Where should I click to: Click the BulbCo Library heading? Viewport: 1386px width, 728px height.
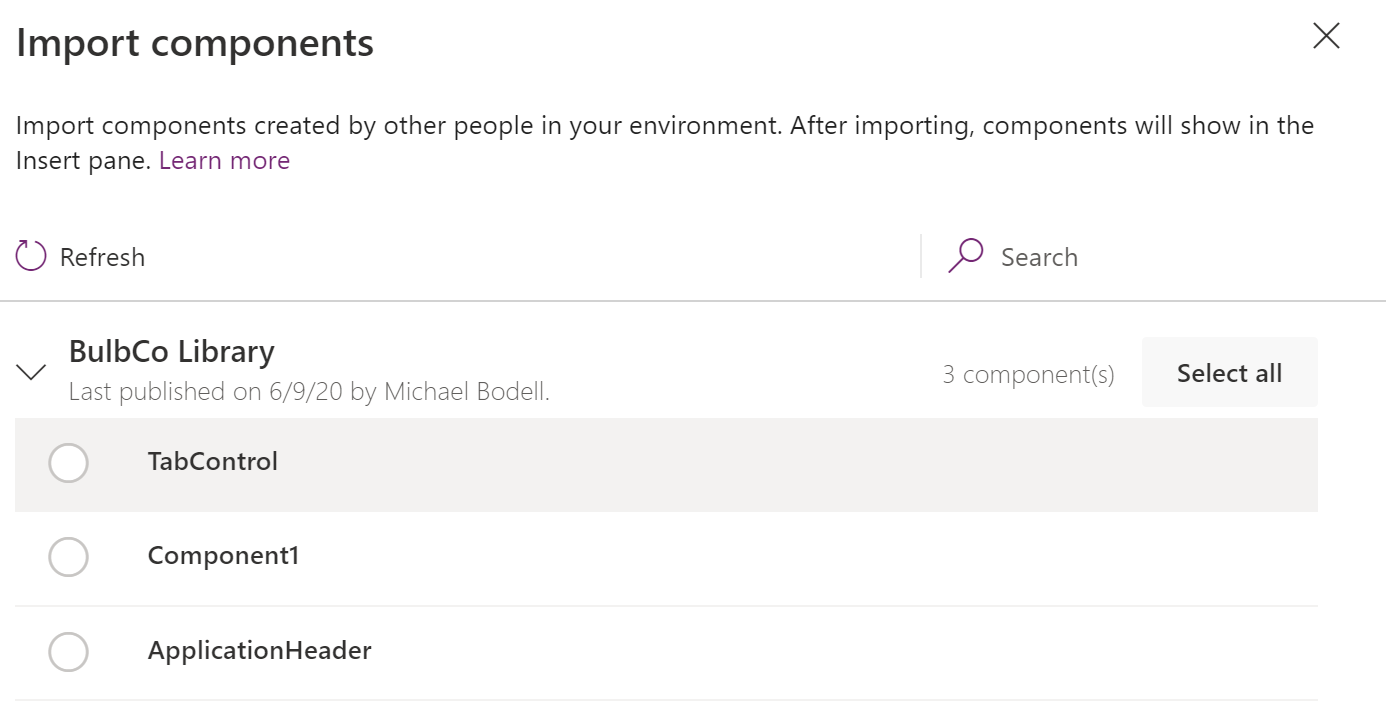pyautogui.click(x=172, y=352)
